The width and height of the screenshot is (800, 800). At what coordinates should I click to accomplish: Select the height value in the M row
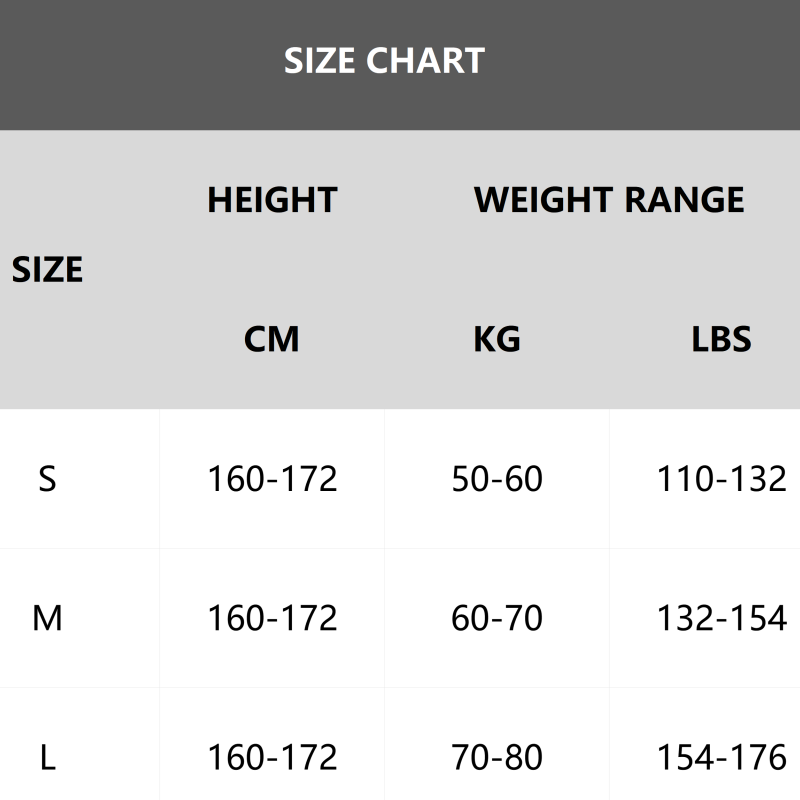[x=272, y=618]
